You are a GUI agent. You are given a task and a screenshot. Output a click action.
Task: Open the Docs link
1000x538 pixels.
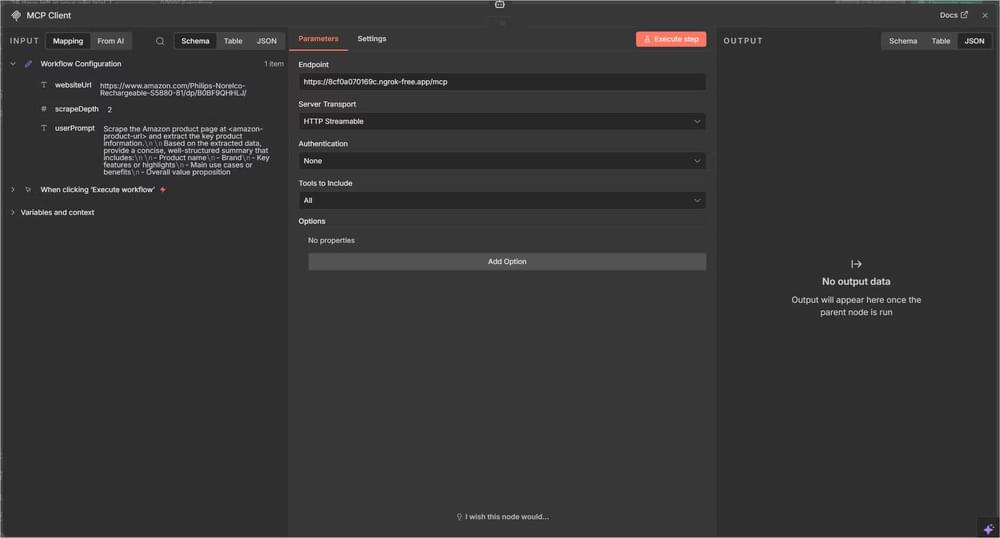[953, 15]
